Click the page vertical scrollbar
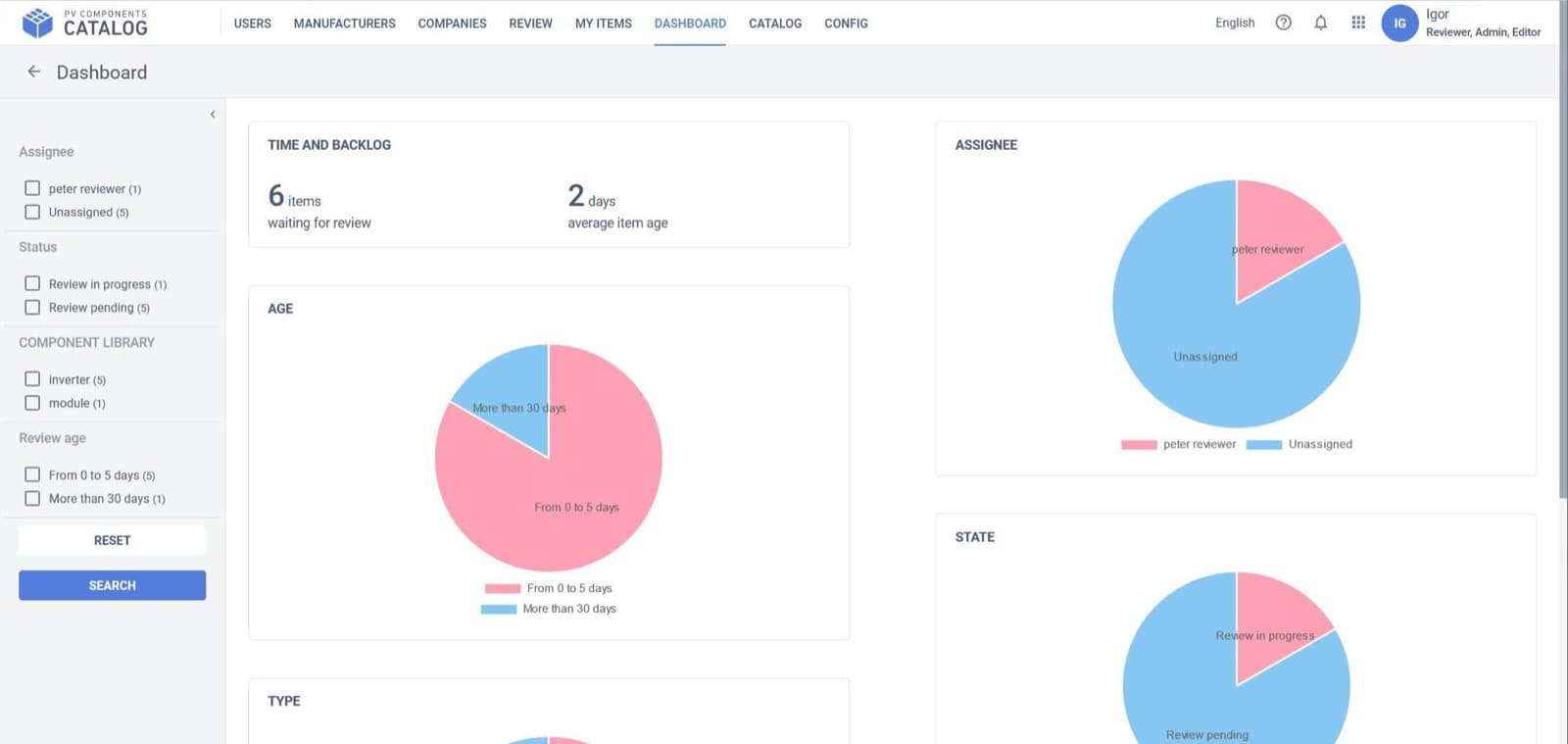Viewport: 1568px width, 744px height. pyautogui.click(x=1563, y=250)
